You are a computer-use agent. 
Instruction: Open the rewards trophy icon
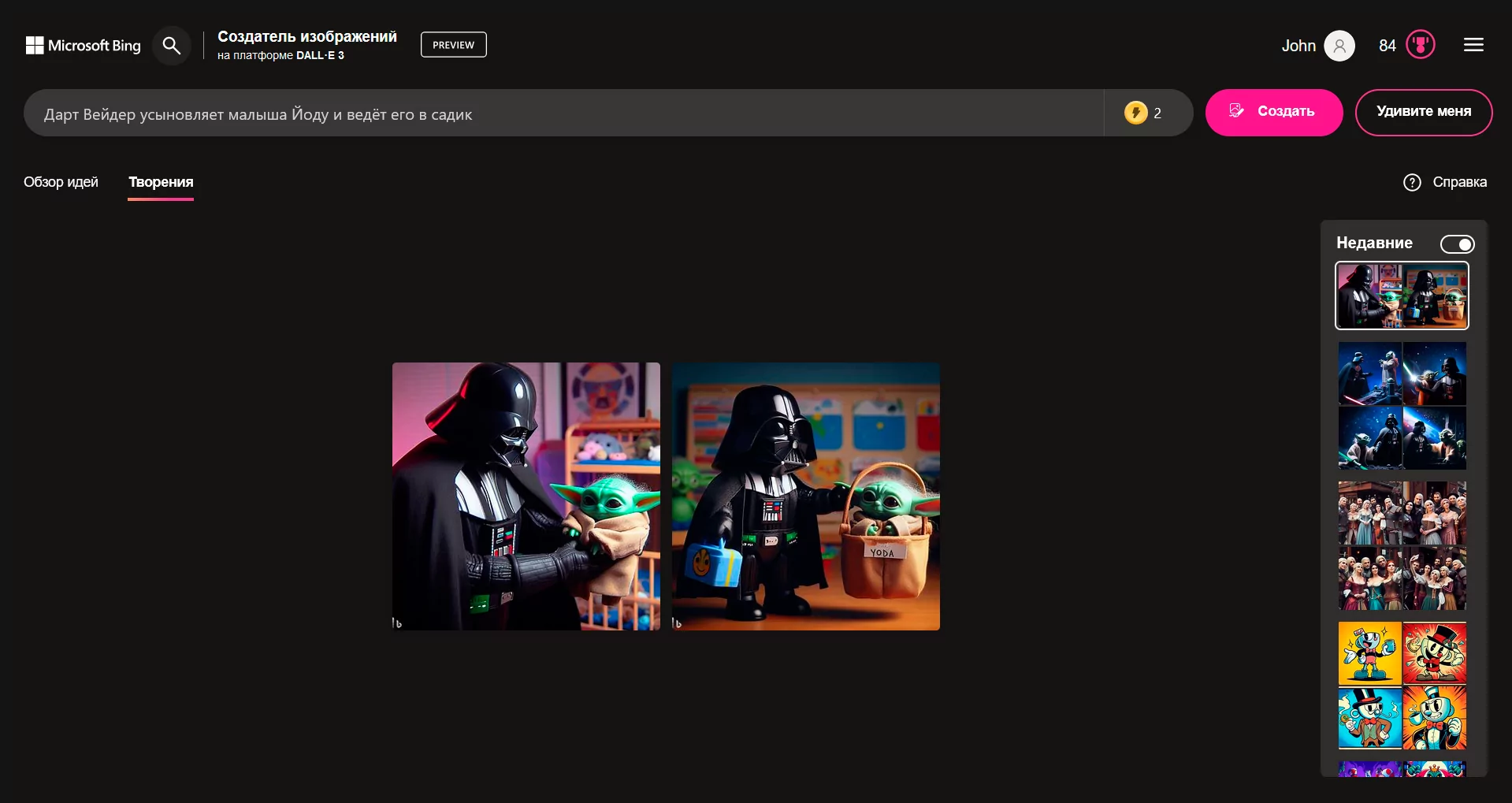1421,45
